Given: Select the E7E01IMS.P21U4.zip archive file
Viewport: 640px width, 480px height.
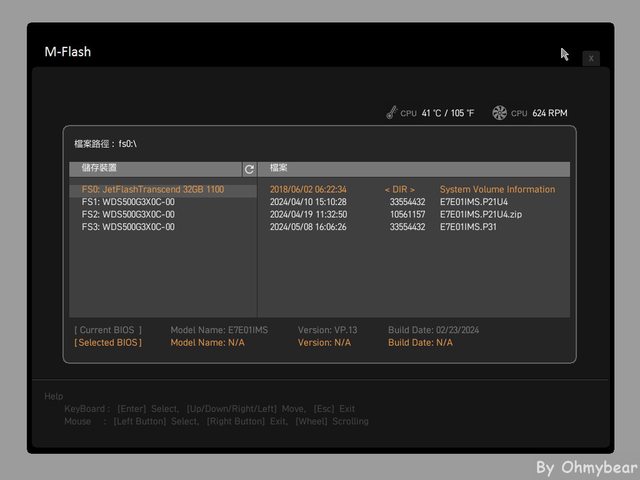Looking at the screenshot, I should point(481,214).
